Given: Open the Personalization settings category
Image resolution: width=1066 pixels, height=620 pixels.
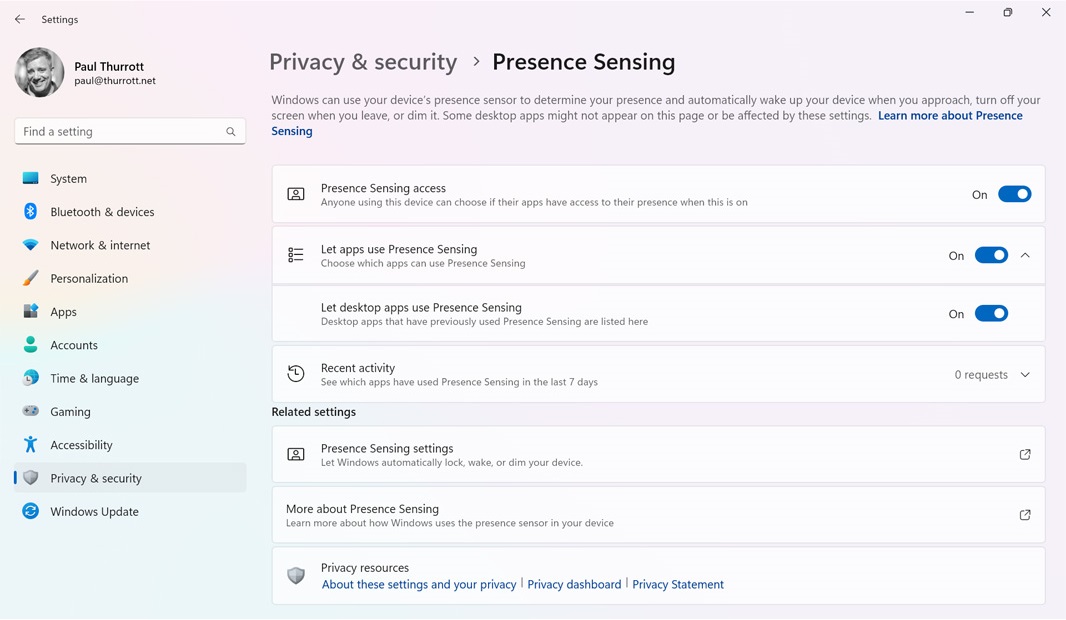Looking at the screenshot, I should pyautogui.click(x=89, y=279).
